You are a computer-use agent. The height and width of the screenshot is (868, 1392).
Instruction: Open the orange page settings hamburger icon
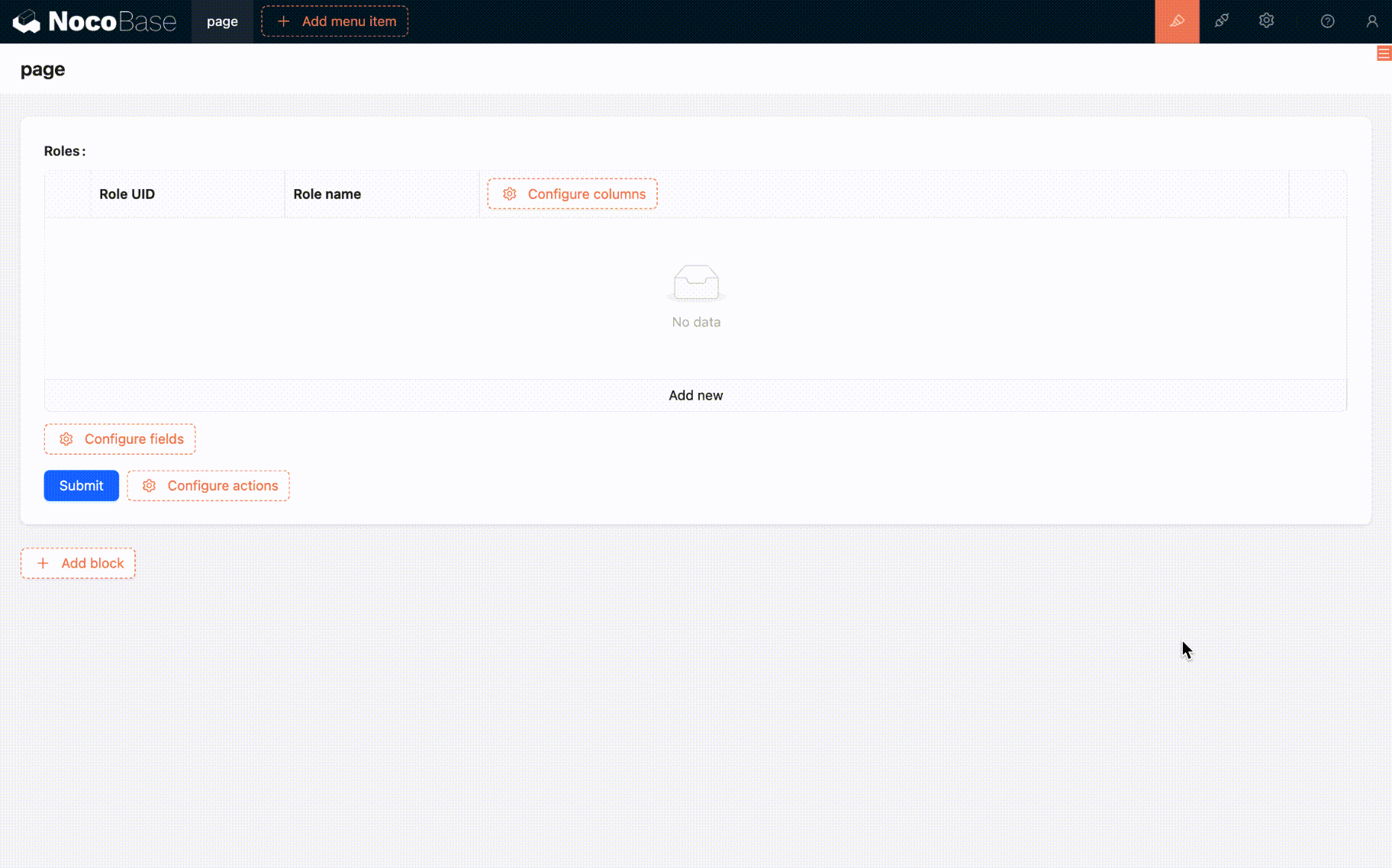click(x=1383, y=53)
